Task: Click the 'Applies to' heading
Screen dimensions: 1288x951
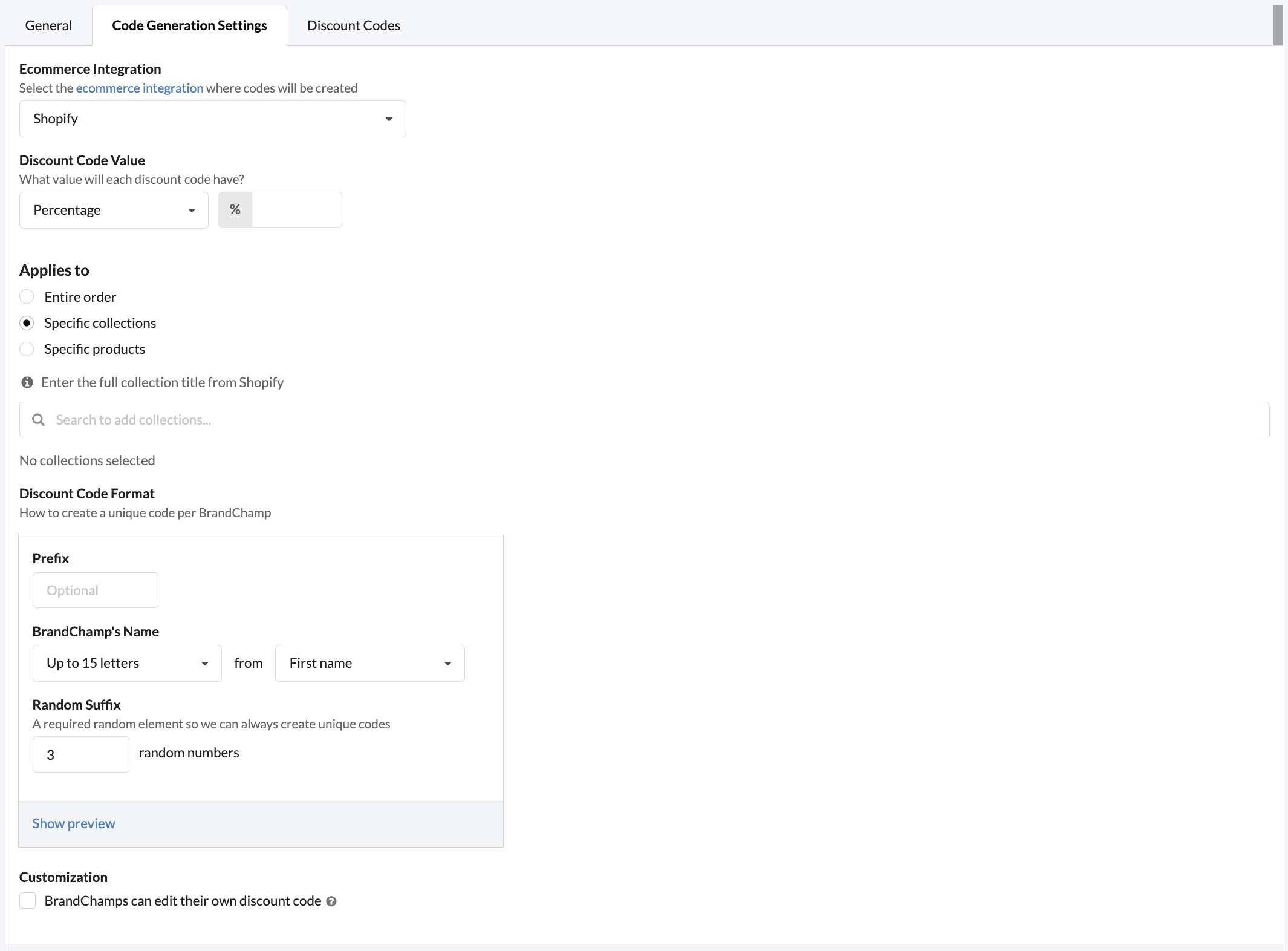Action: point(54,270)
